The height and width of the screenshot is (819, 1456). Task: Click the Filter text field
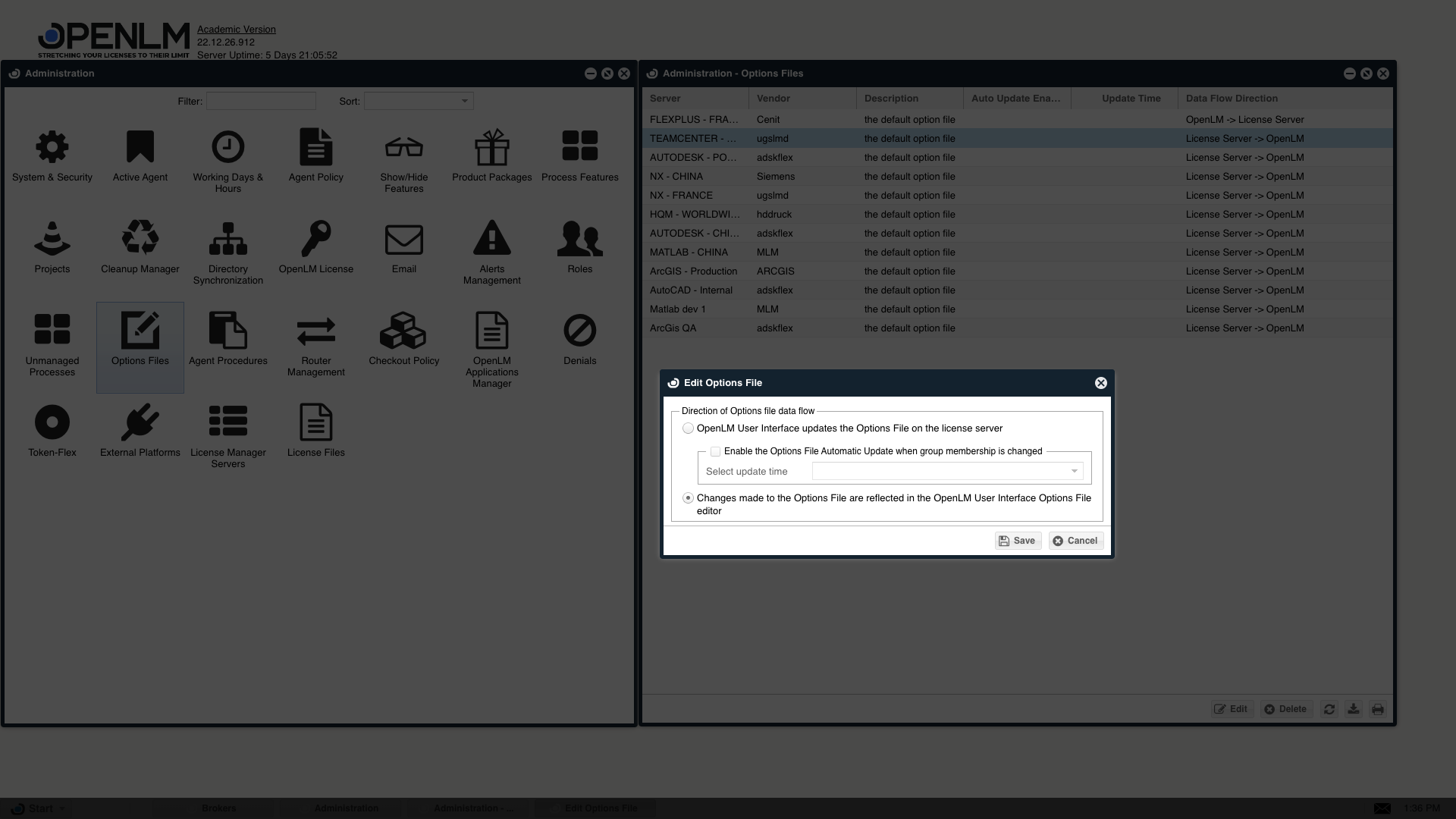point(261,101)
